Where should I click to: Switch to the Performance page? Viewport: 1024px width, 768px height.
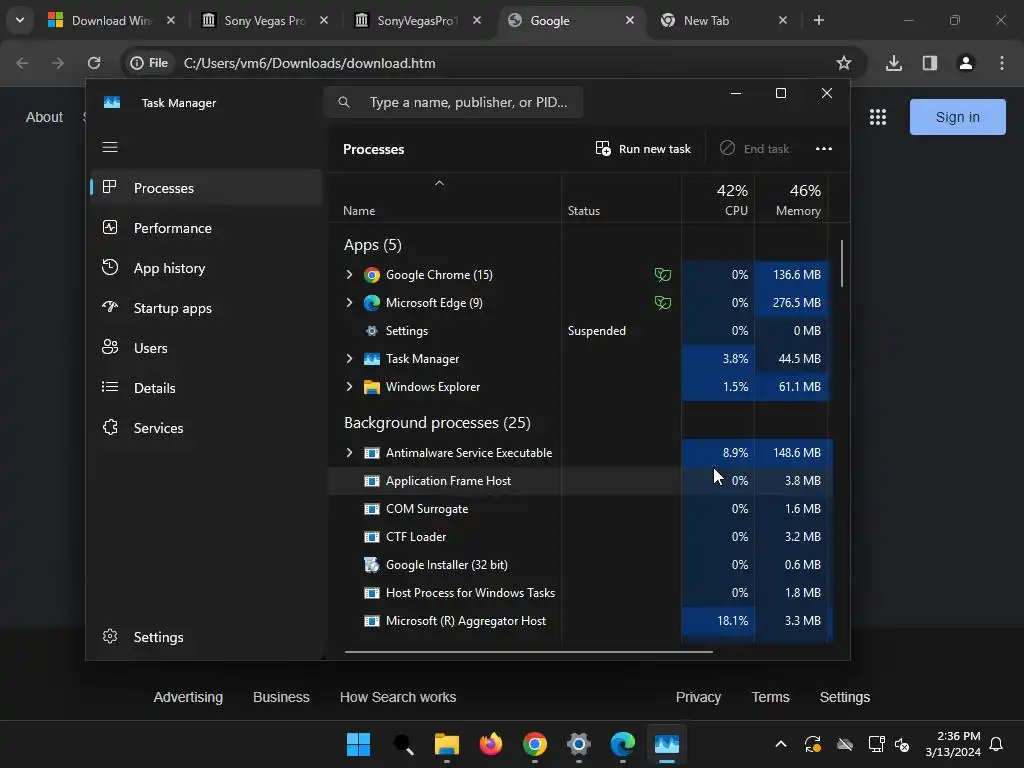206,228
